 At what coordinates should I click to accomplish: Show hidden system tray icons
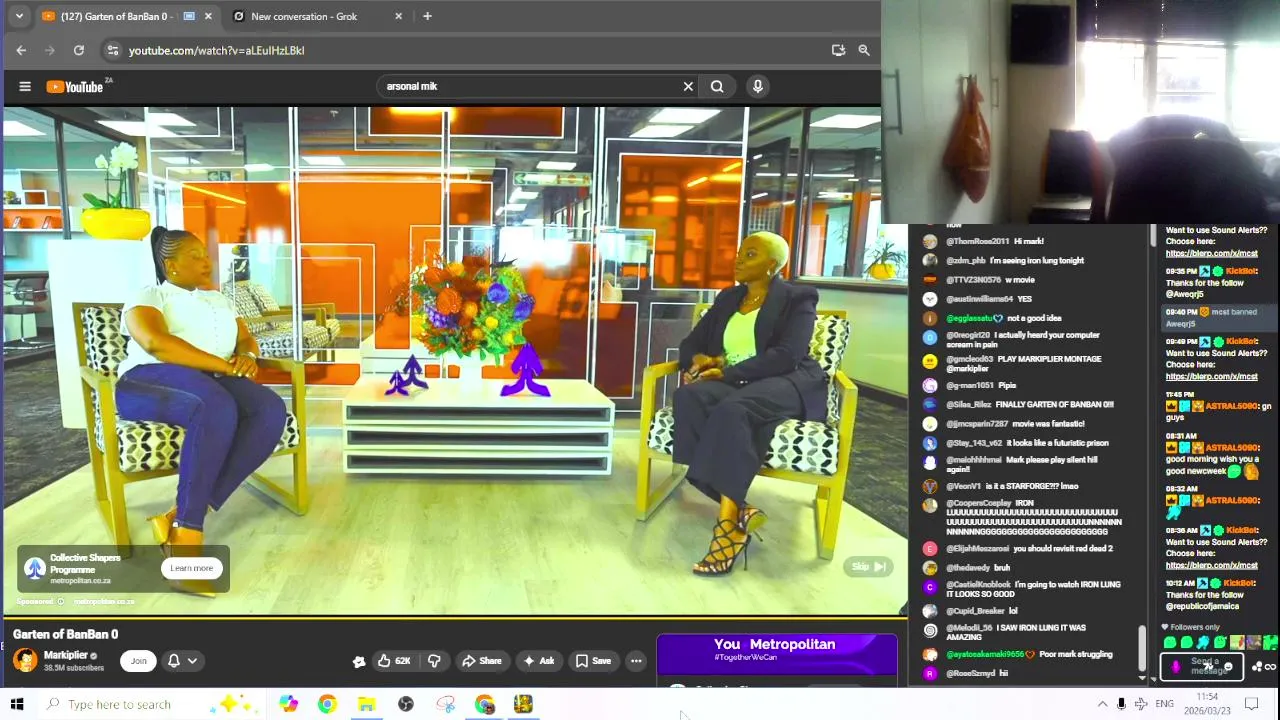point(1102,704)
